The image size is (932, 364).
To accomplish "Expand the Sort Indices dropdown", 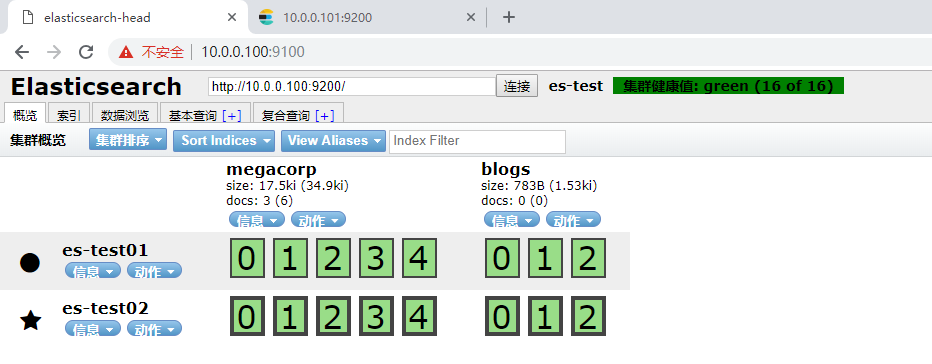I will (x=224, y=141).
